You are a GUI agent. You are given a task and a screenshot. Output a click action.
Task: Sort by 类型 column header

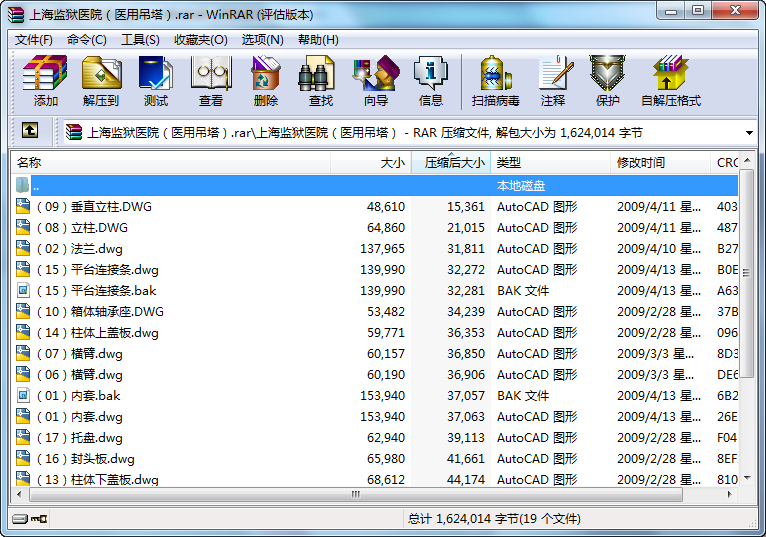[x=551, y=163]
